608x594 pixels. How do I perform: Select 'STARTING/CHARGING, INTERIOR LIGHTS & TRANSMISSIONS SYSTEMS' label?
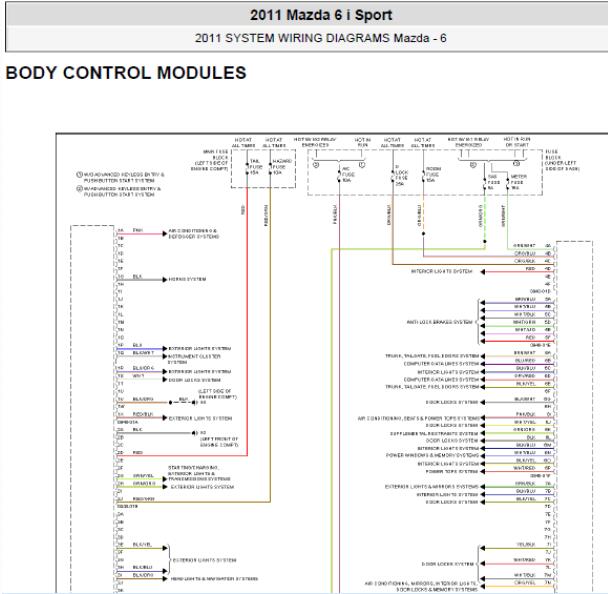(x=199, y=473)
